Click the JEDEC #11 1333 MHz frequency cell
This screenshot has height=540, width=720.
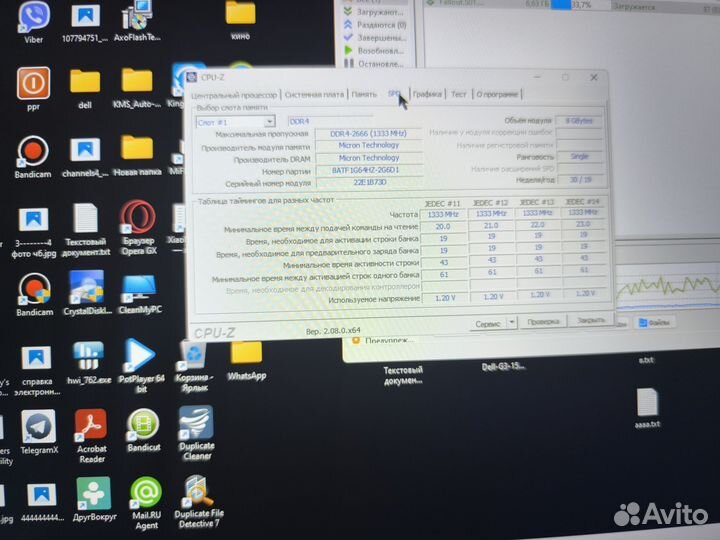point(443,214)
